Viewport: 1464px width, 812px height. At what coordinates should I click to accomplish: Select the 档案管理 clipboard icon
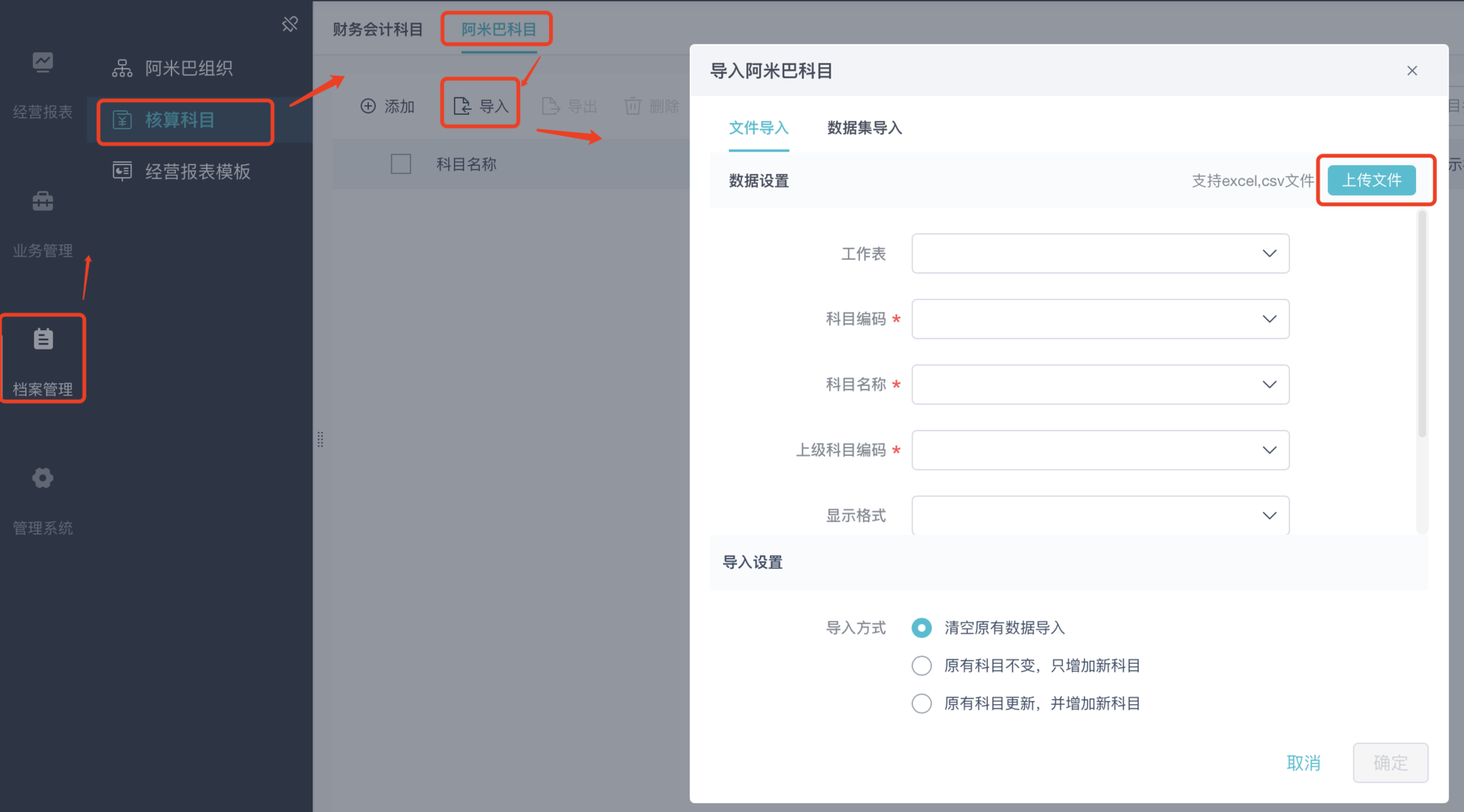(x=43, y=339)
